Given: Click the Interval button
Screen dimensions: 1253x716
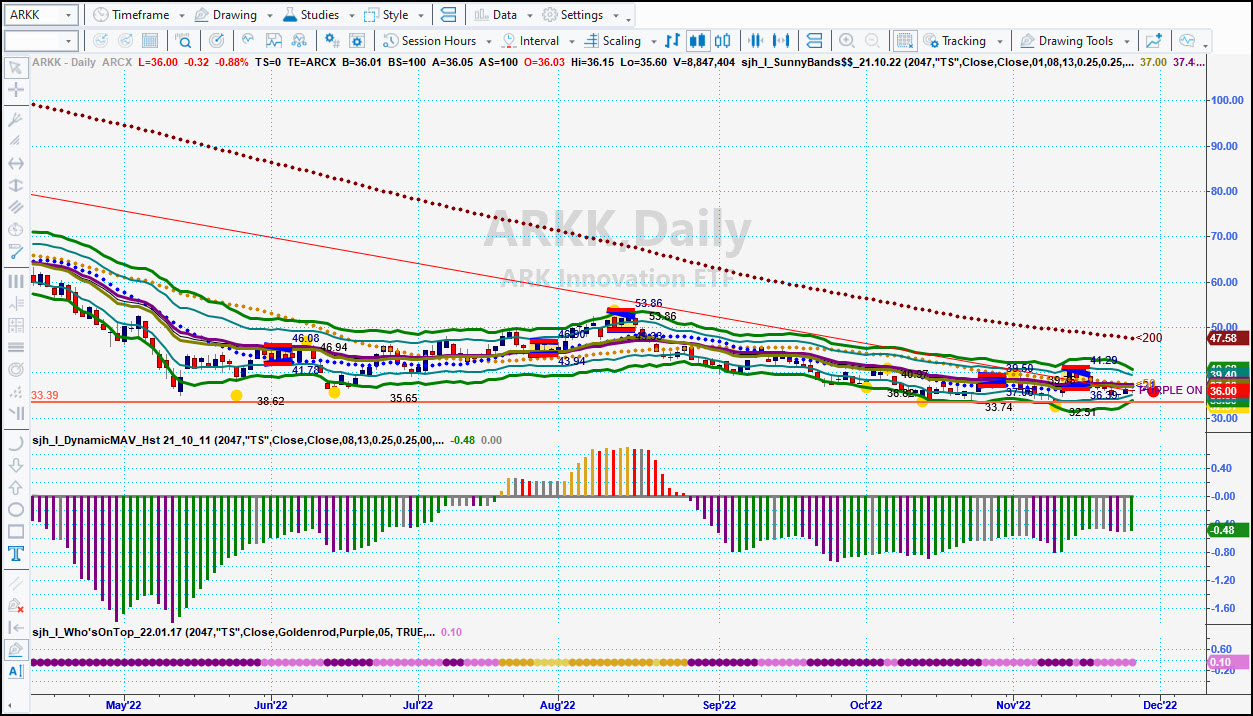Looking at the screenshot, I should pos(531,41).
